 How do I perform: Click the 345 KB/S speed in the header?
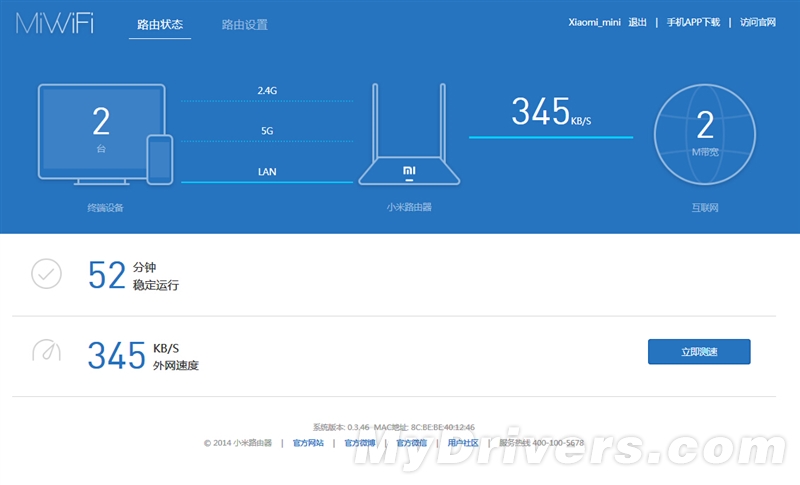pyautogui.click(x=551, y=112)
